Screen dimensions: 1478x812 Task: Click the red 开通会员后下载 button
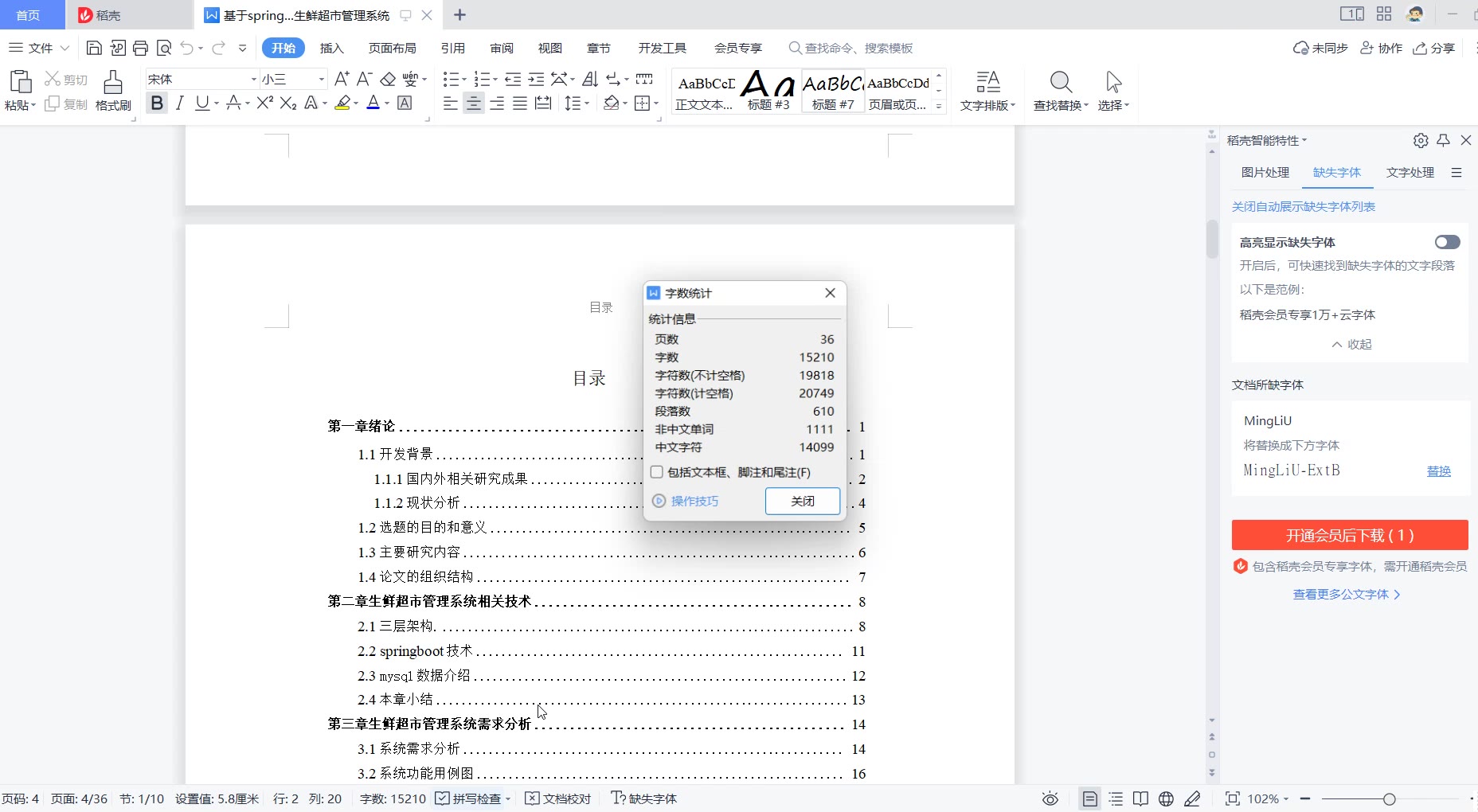[x=1350, y=535]
